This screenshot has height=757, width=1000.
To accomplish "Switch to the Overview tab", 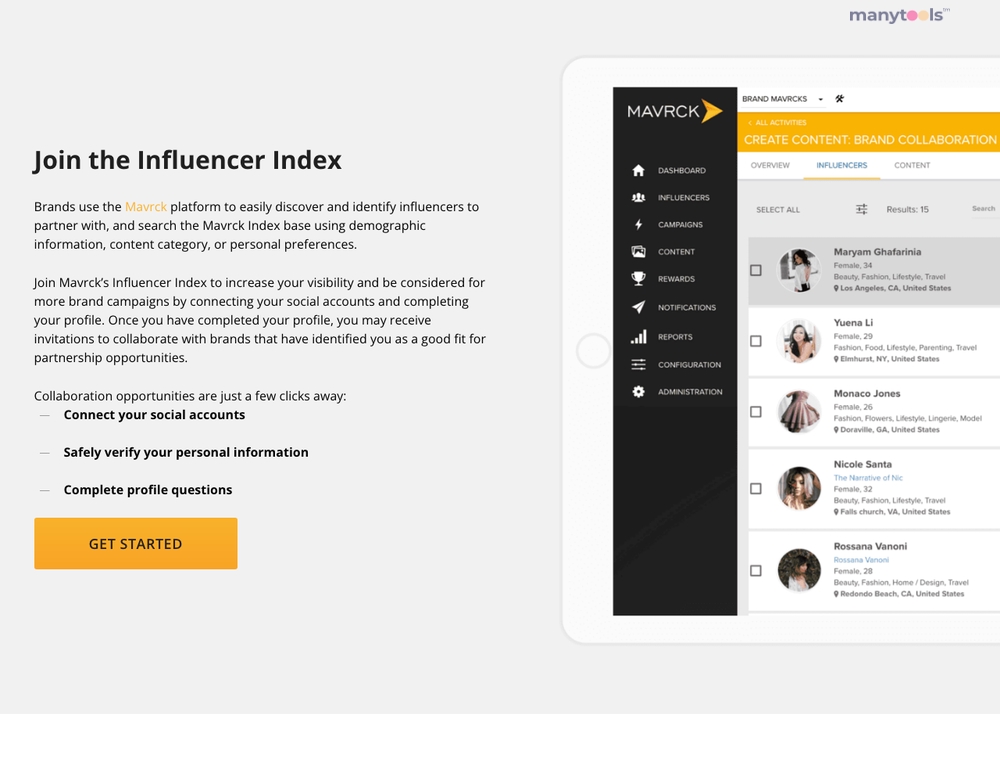I will 770,165.
